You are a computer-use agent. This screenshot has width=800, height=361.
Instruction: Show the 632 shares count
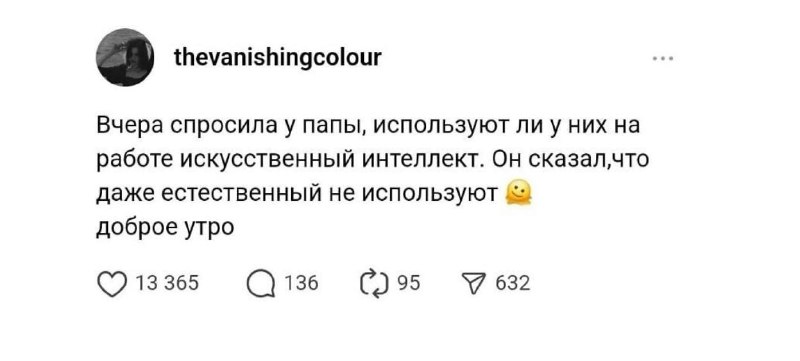(x=512, y=283)
